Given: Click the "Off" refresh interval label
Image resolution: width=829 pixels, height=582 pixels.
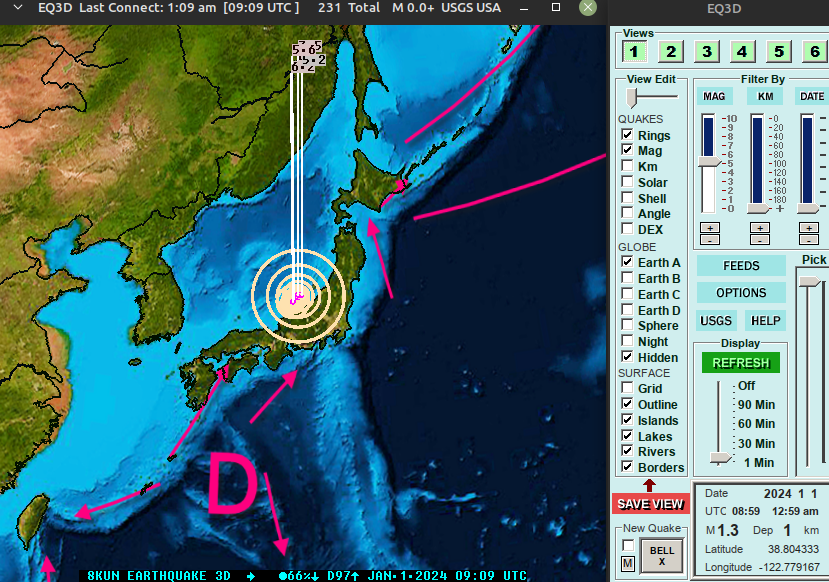Looking at the screenshot, I should point(747,386).
